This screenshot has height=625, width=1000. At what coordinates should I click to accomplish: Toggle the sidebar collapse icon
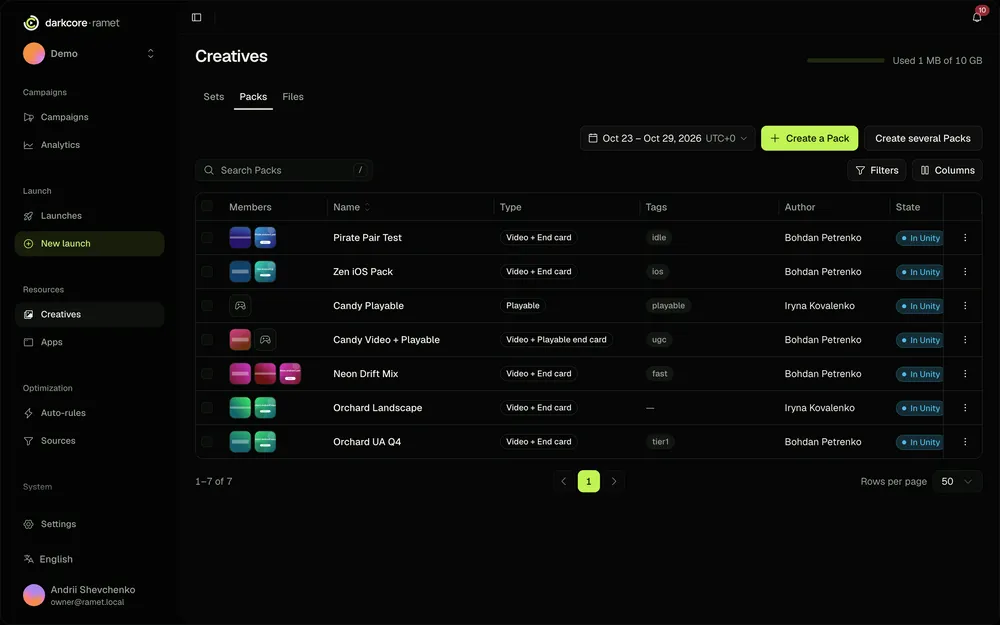(x=196, y=17)
